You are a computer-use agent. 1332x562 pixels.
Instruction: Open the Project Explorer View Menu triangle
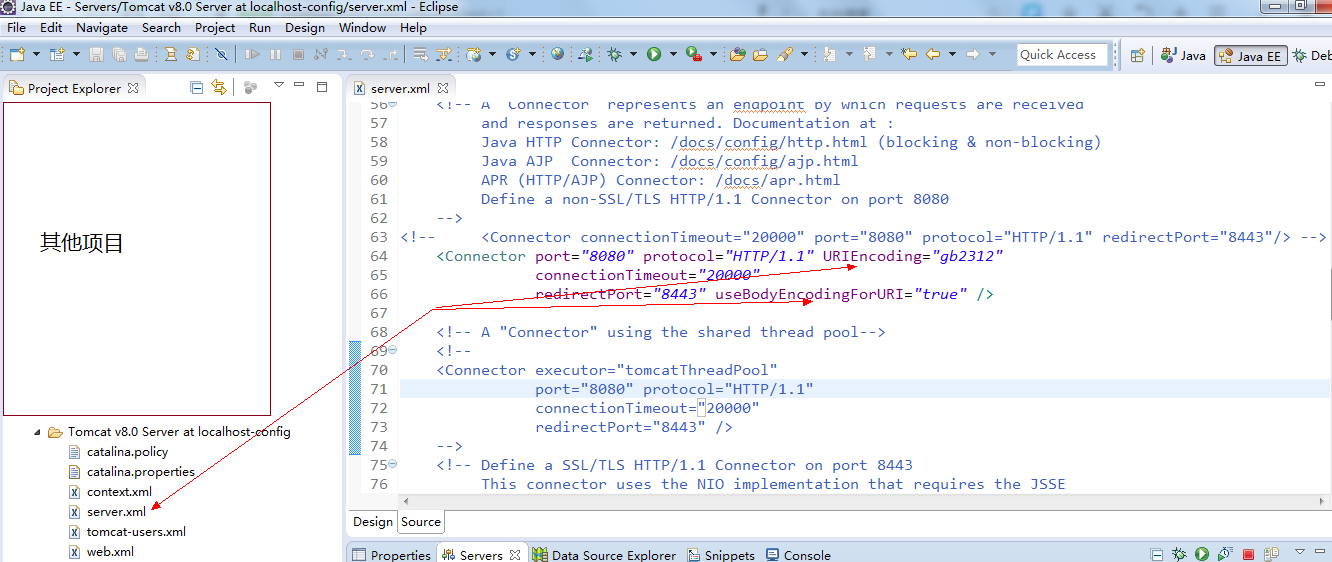pyautogui.click(x=279, y=86)
